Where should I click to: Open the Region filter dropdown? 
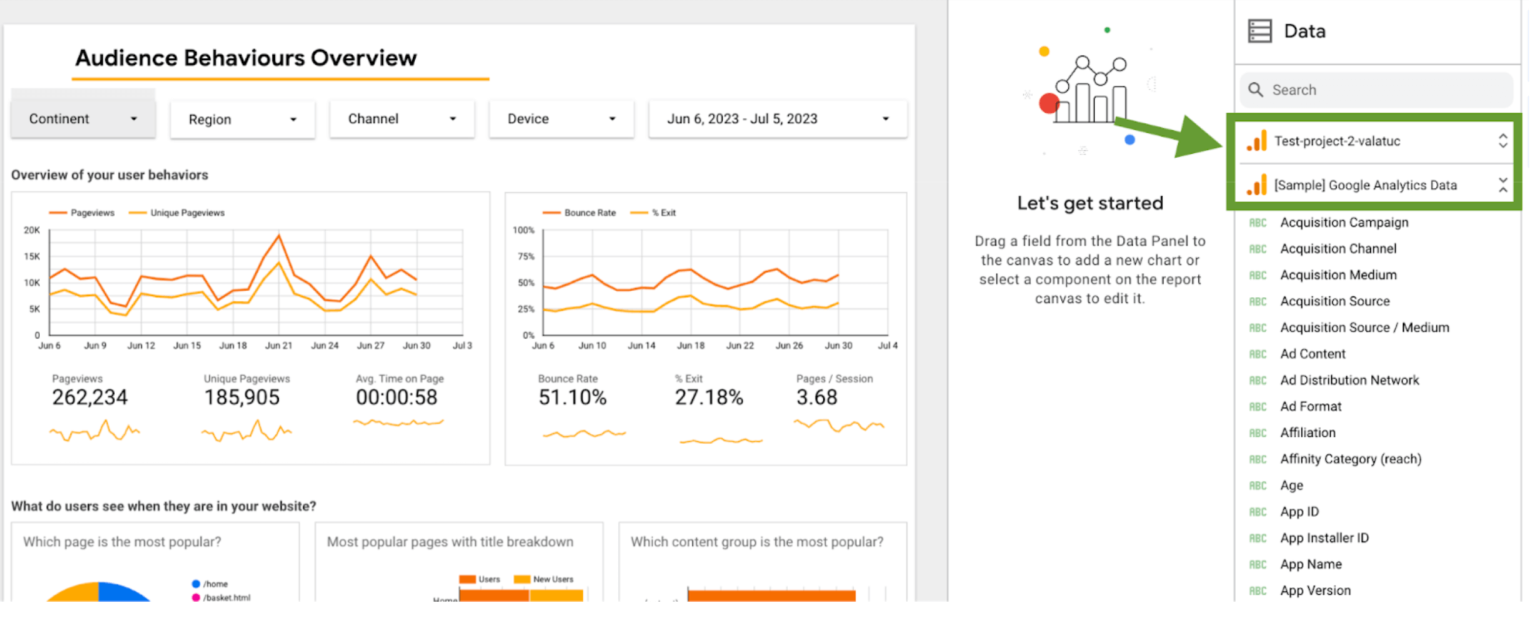(242, 119)
